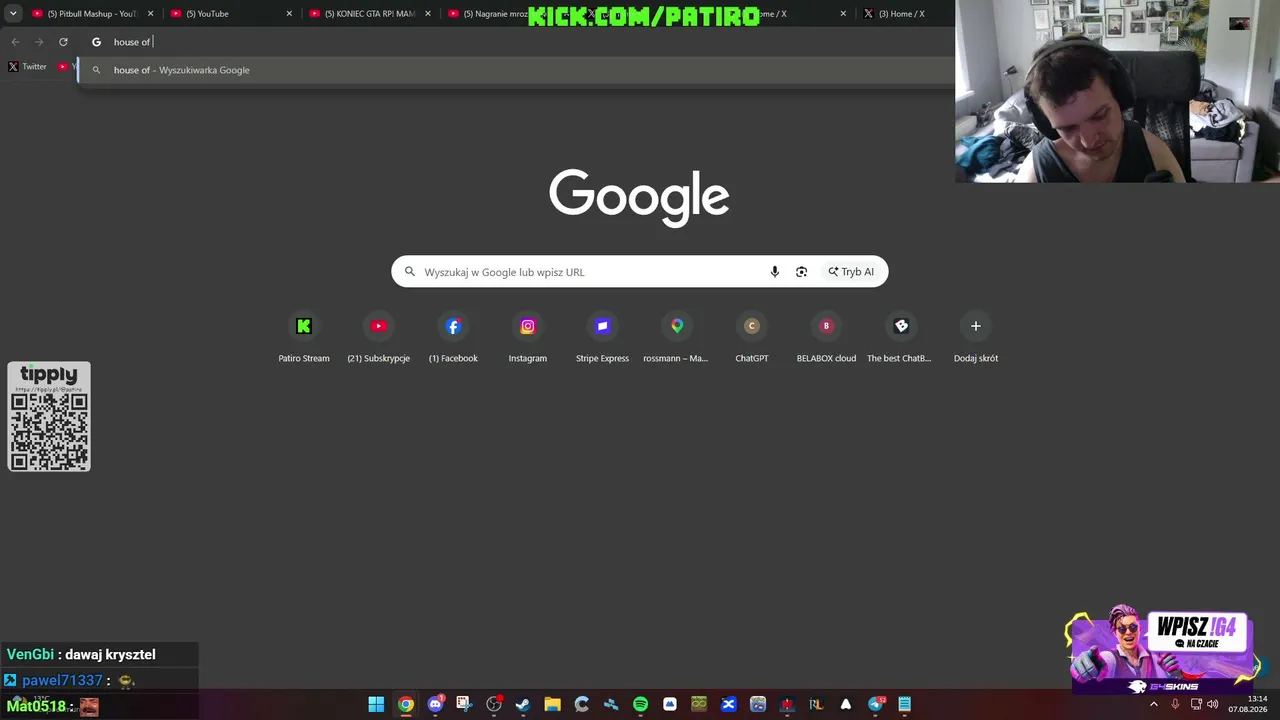The height and width of the screenshot is (720, 1280).
Task: Click the WPISZ IG4 G4Skins banner
Action: click(x=1162, y=650)
